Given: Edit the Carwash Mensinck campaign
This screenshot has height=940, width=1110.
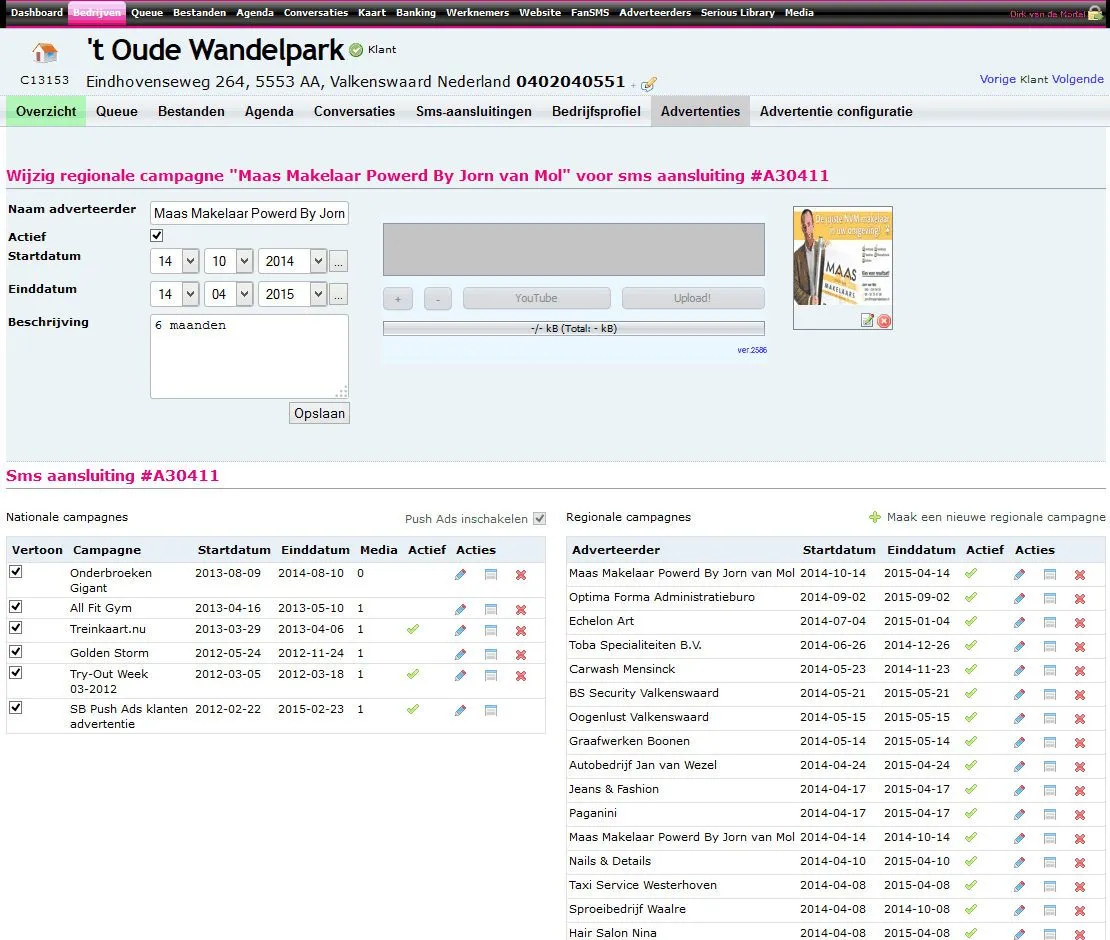Looking at the screenshot, I should point(1019,671).
